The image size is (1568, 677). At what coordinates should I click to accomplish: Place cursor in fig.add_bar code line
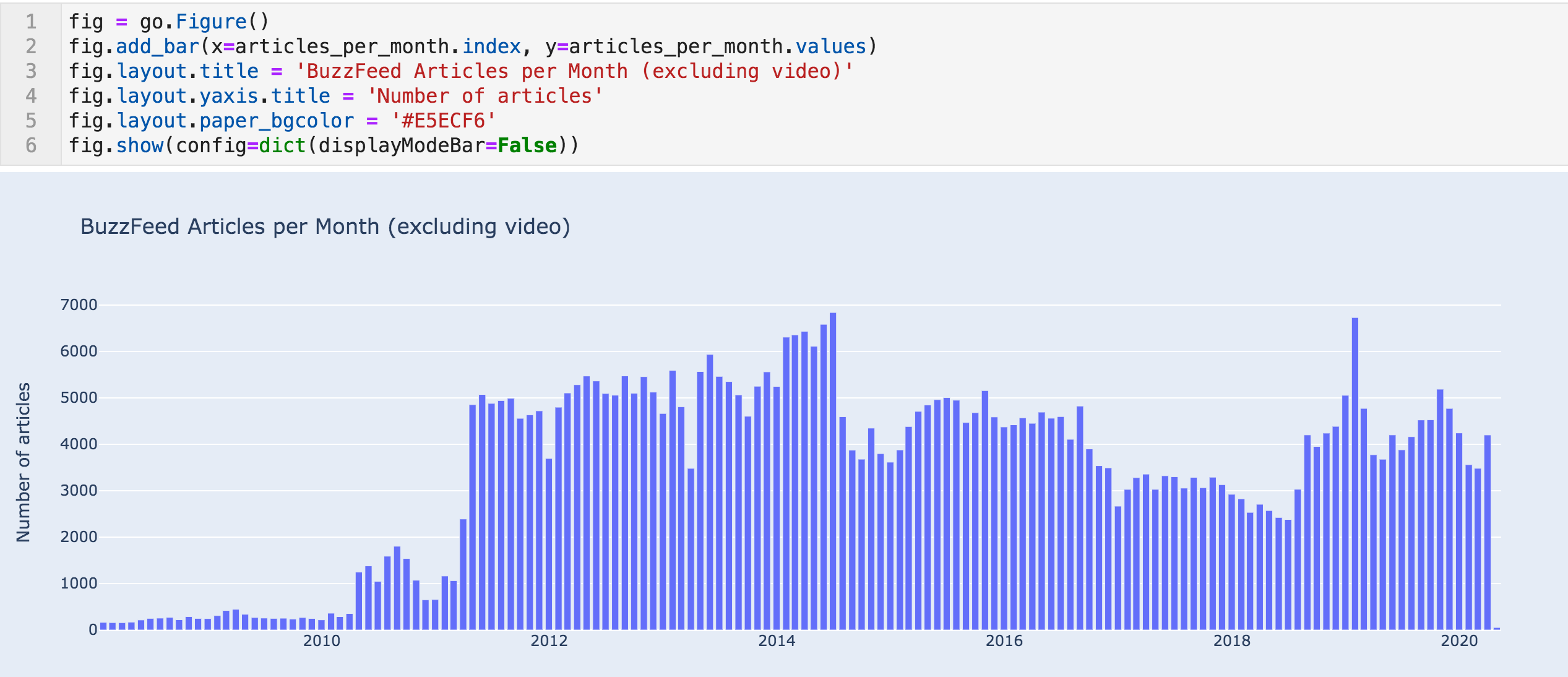473,46
